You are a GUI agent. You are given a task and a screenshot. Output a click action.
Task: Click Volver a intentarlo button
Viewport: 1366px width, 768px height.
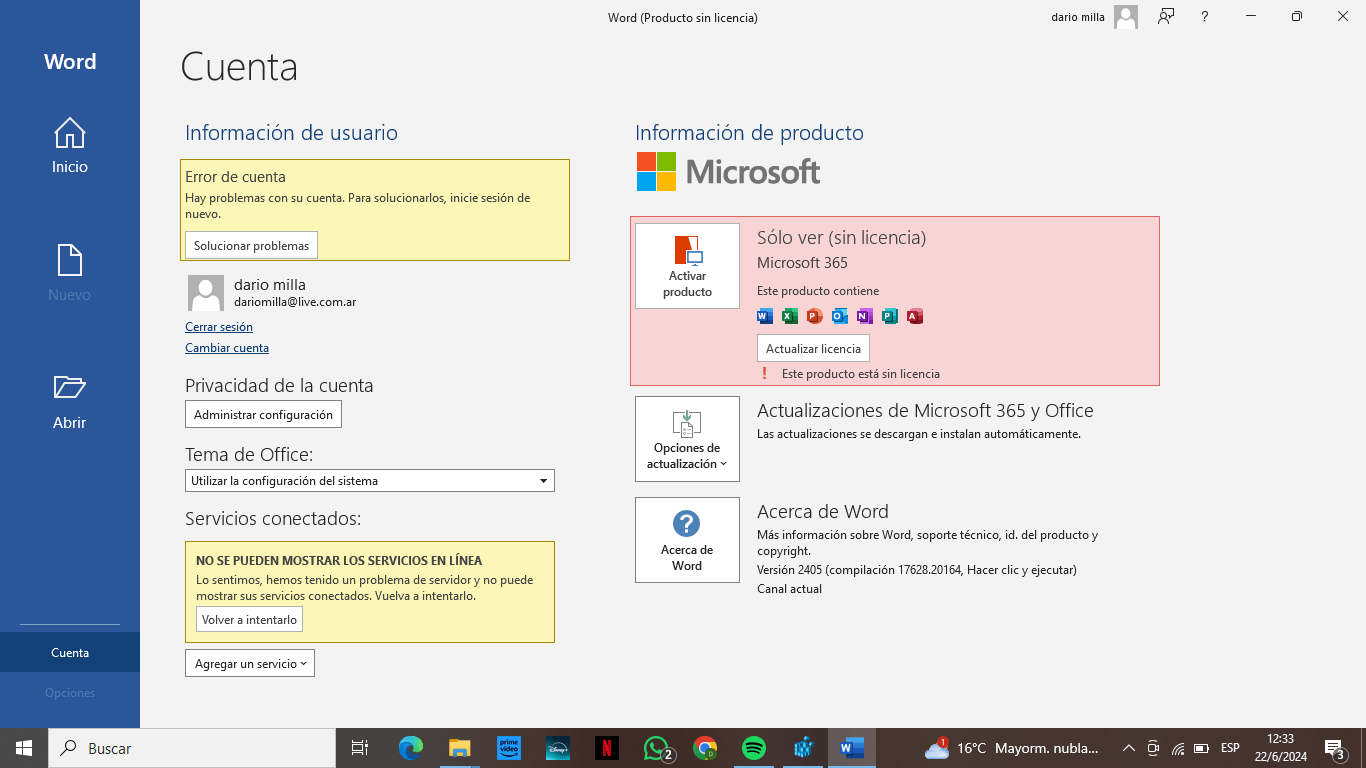[249, 619]
